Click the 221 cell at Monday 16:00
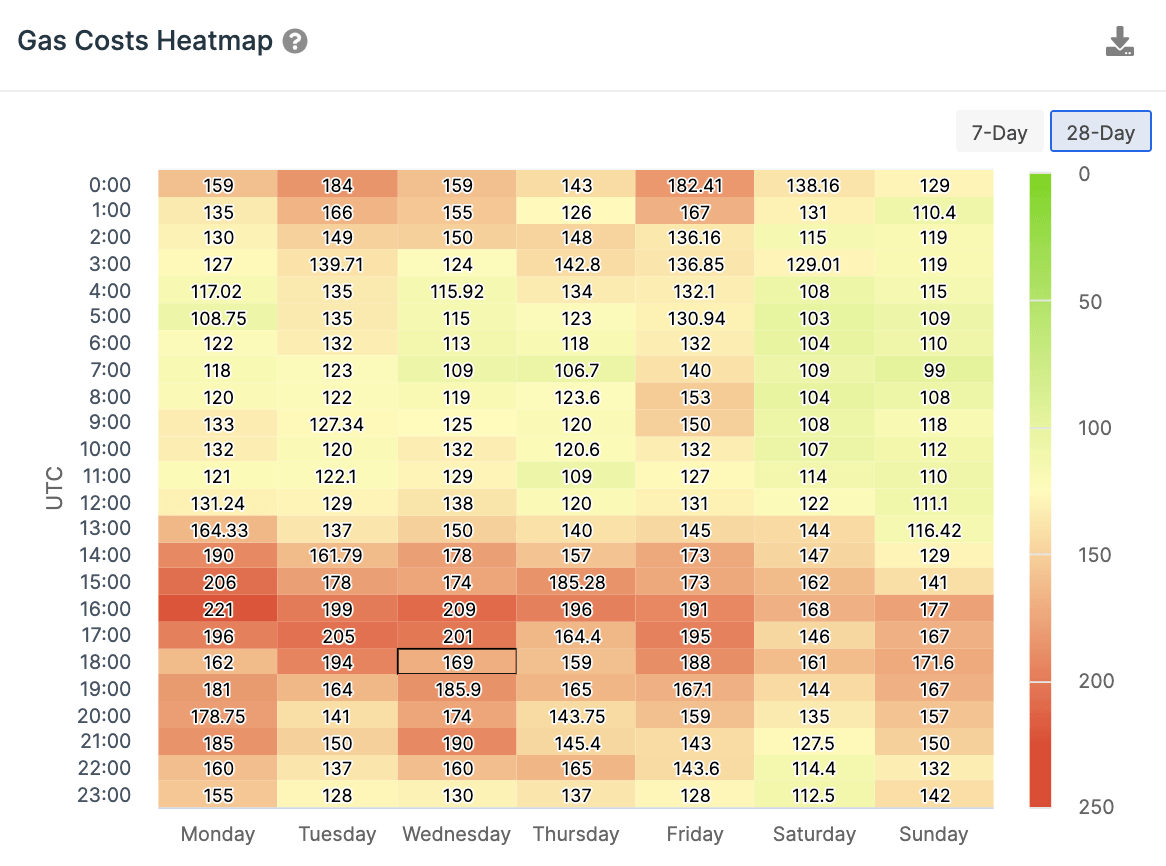 [x=218, y=609]
